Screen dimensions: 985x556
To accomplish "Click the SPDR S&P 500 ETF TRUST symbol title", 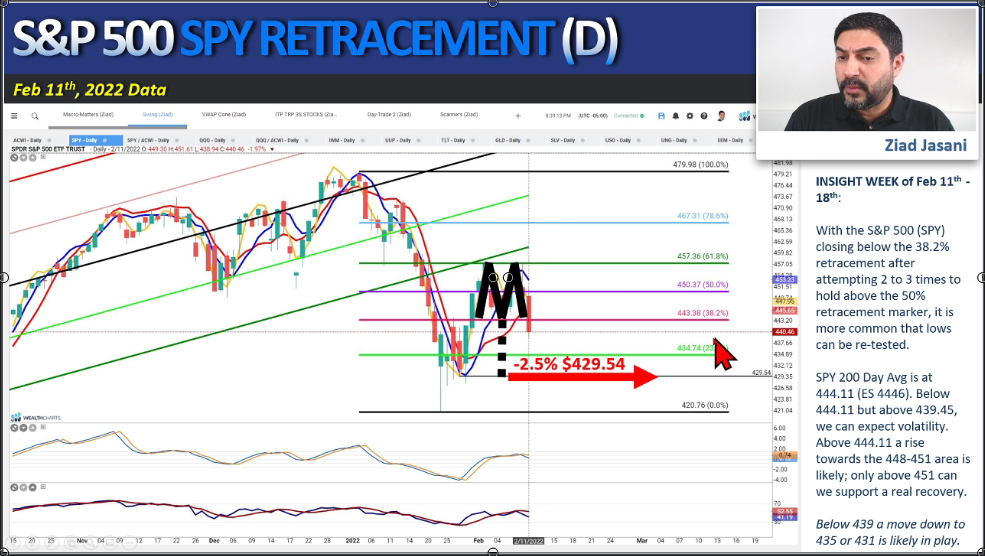I will tap(48, 150).
